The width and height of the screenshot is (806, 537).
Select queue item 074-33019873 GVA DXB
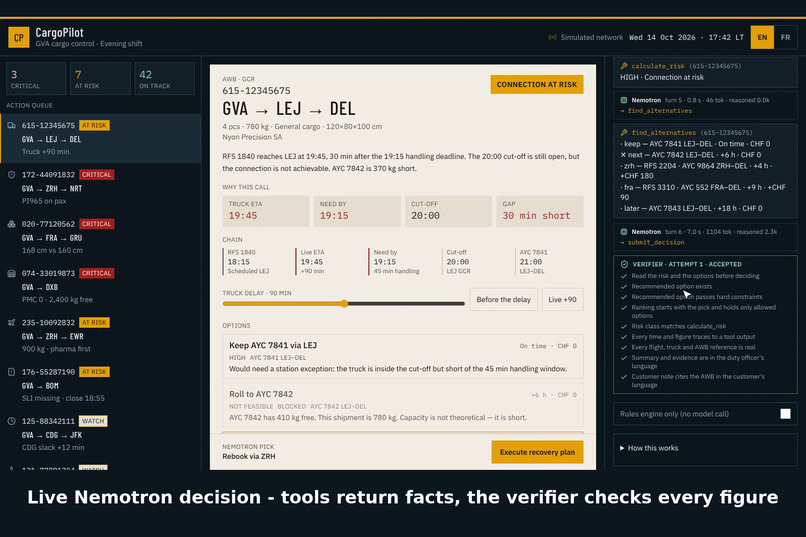101,286
